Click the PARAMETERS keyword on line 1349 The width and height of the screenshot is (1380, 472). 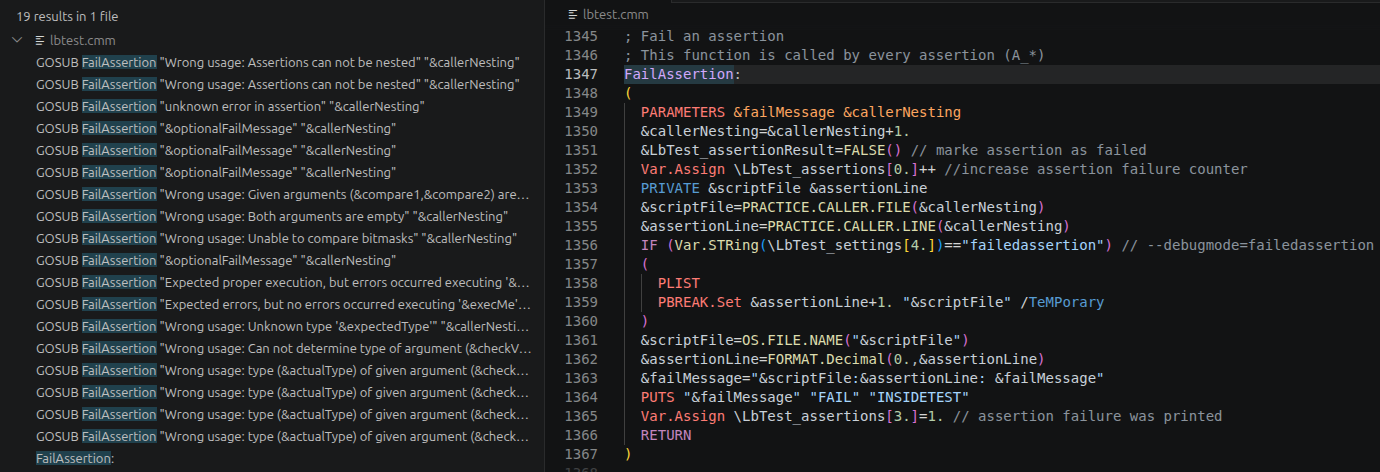682,112
